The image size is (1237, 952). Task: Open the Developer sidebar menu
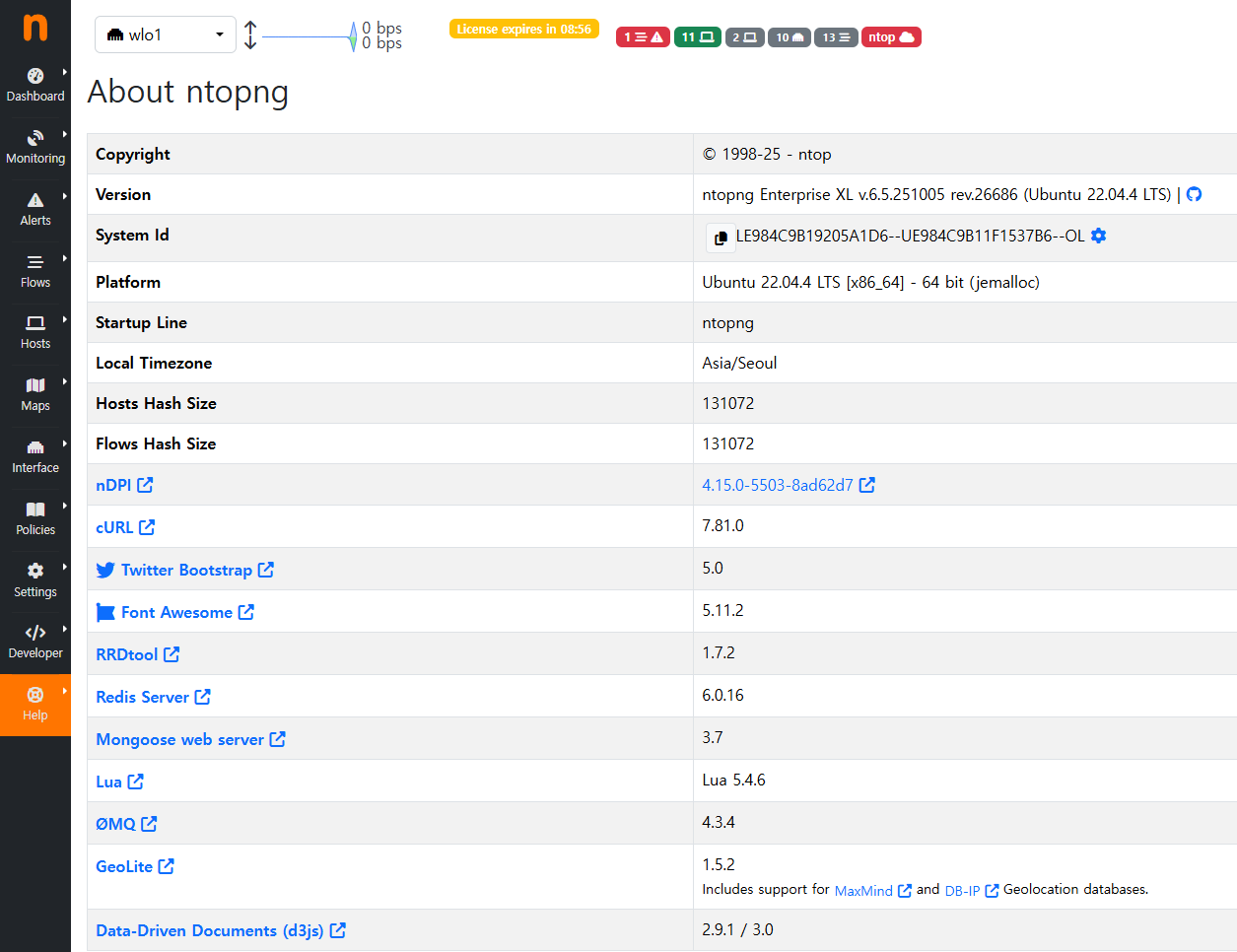[x=35, y=643]
